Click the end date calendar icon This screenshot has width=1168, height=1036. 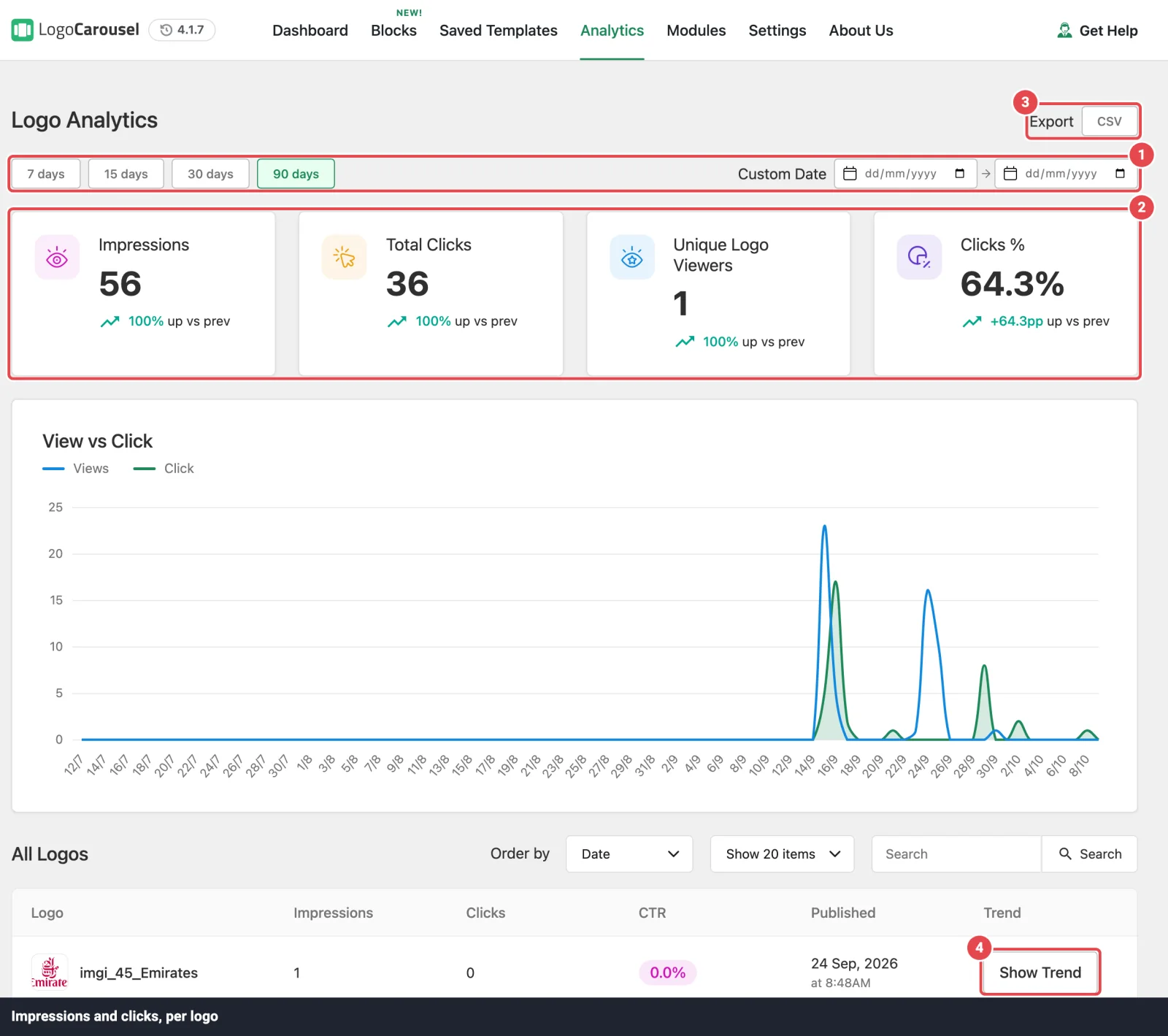click(x=1010, y=174)
